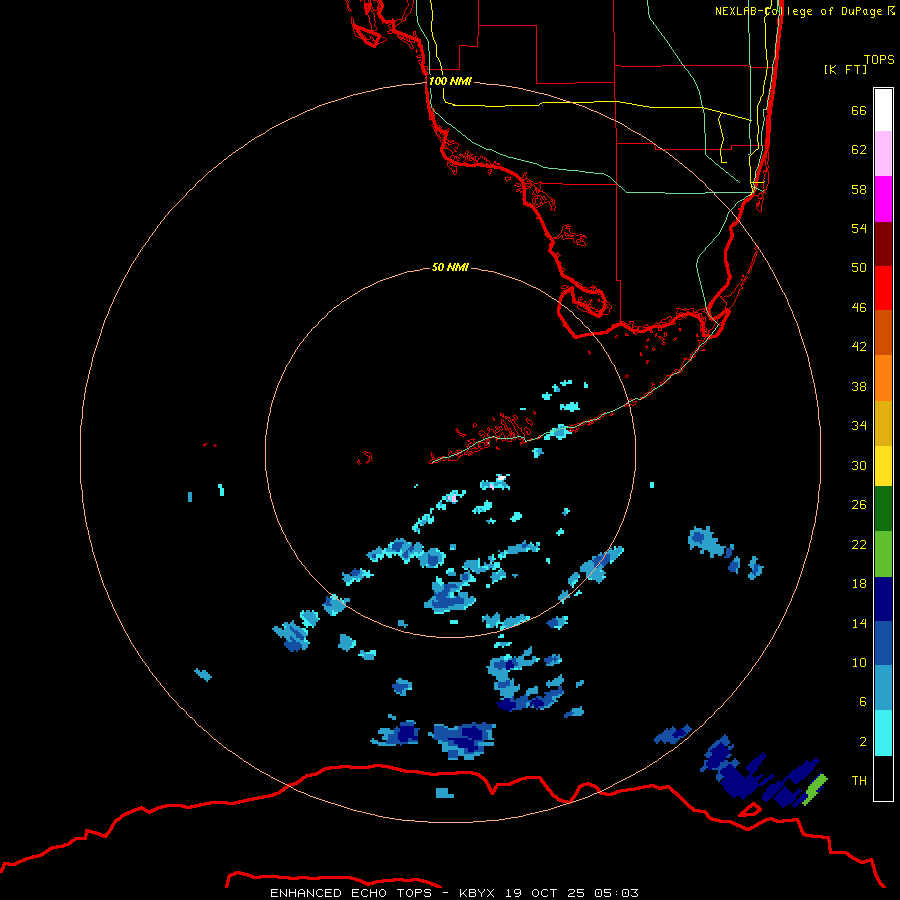The height and width of the screenshot is (900, 900).
Task: Click the 58 legend value
Action: click(859, 189)
